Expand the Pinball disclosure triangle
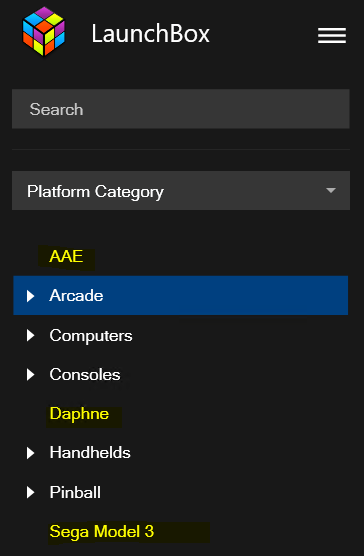 [x=31, y=492]
